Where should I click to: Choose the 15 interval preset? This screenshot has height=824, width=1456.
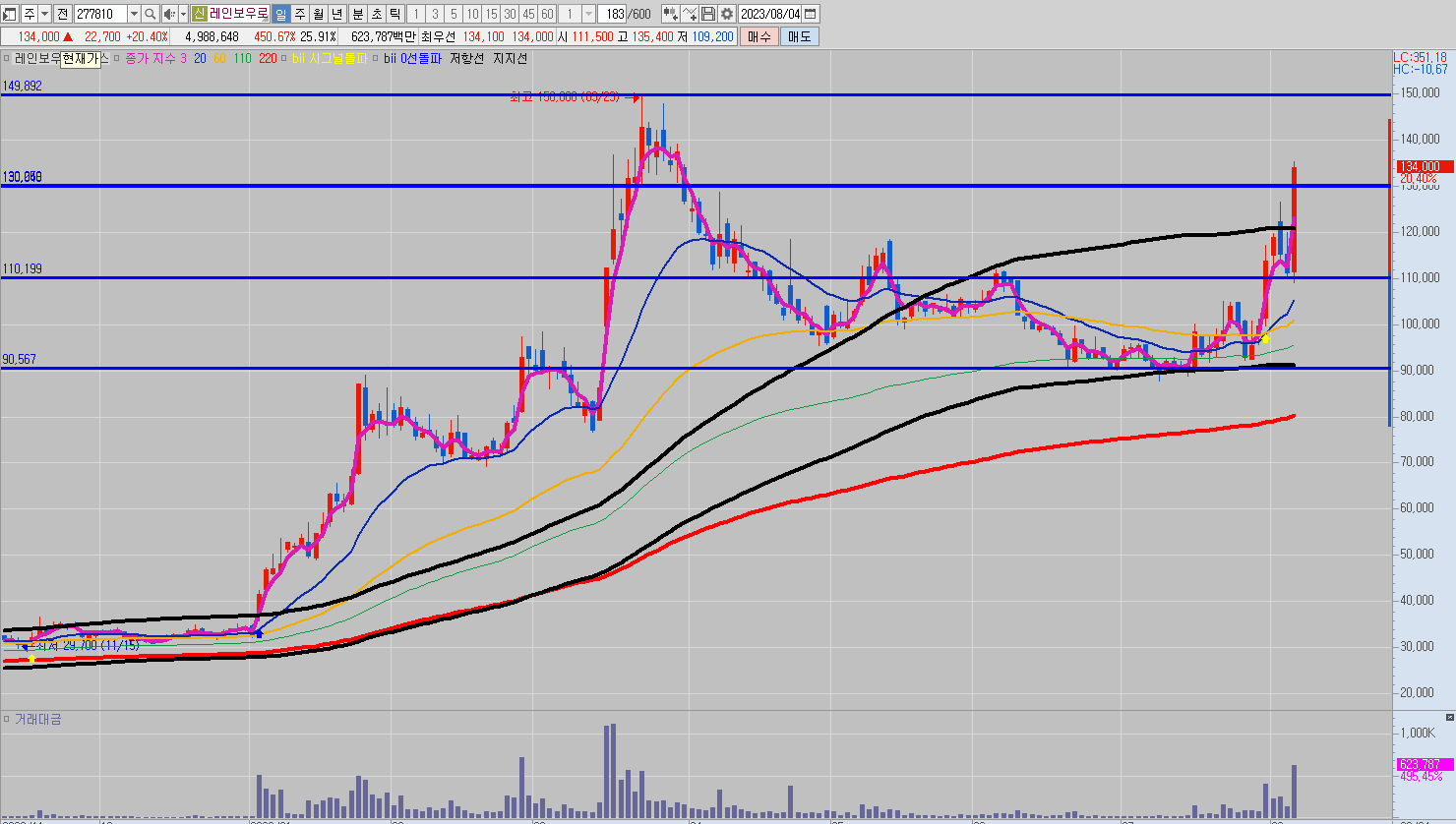coord(491,14)
